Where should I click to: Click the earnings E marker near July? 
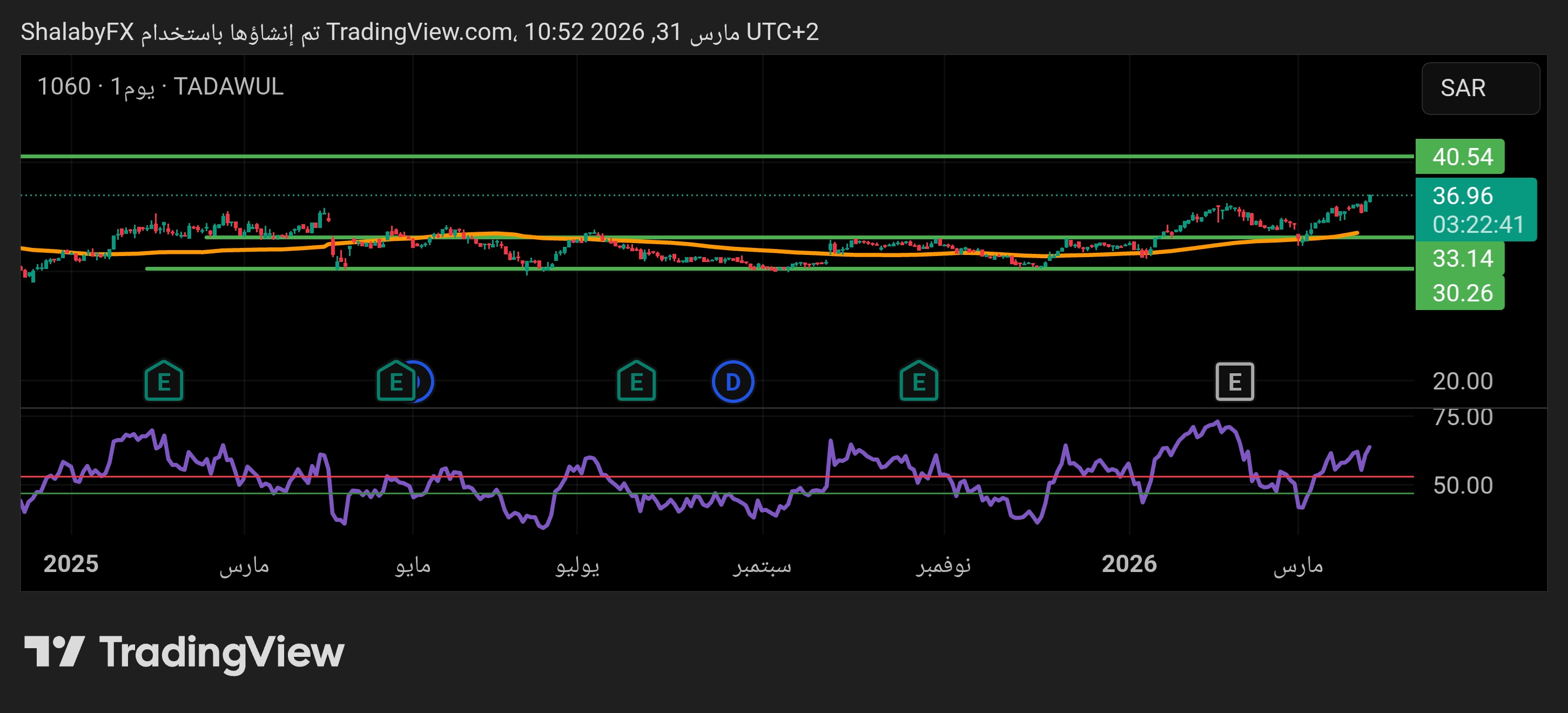pyautogui.click(x=636, y=381)
